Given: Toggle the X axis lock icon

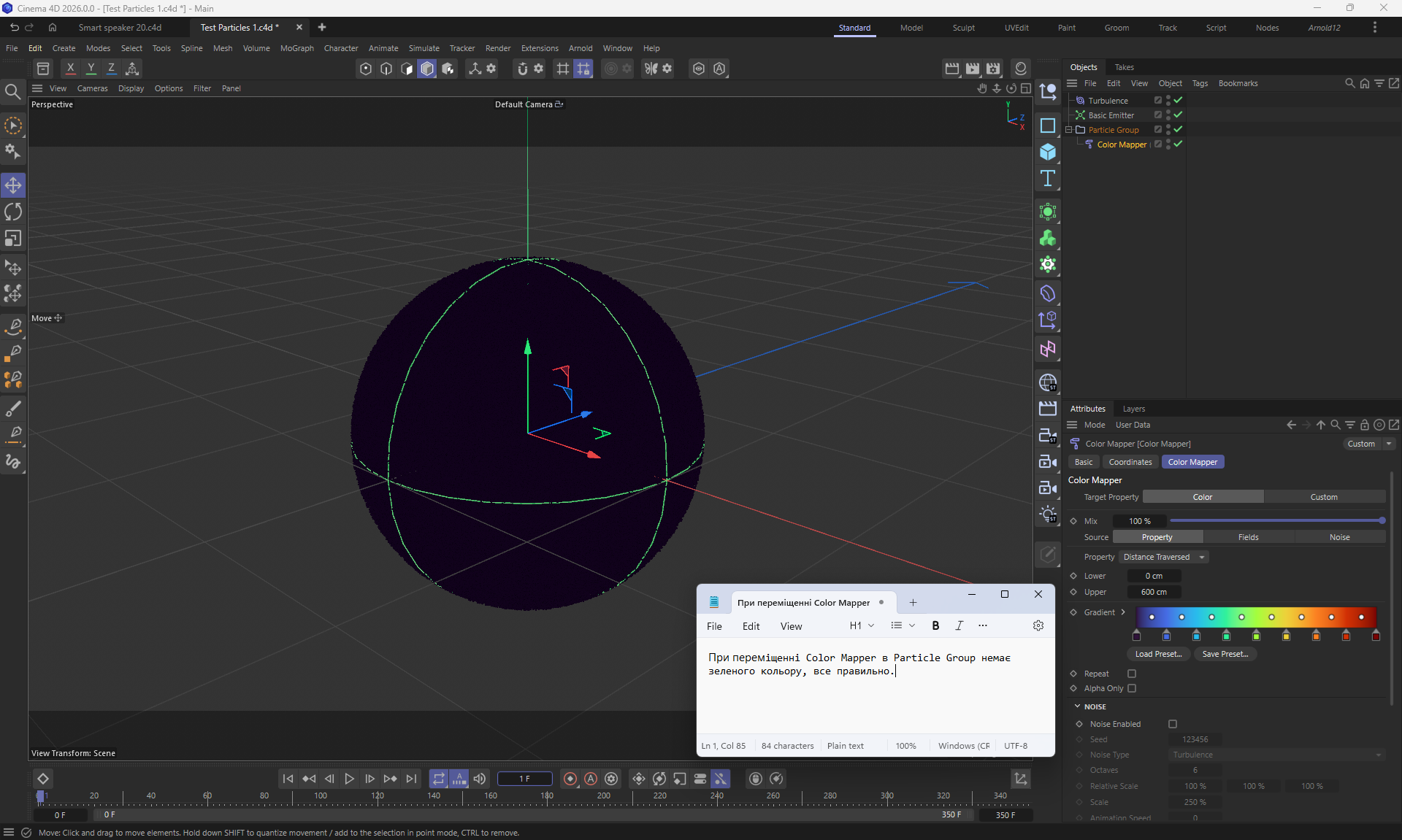Looking at the screenshot, I should point(70,69).
